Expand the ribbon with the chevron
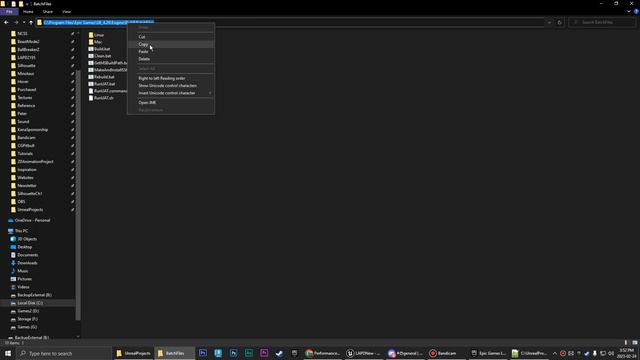The width and height of the screenshot is (640, 360). click(629, 12)
